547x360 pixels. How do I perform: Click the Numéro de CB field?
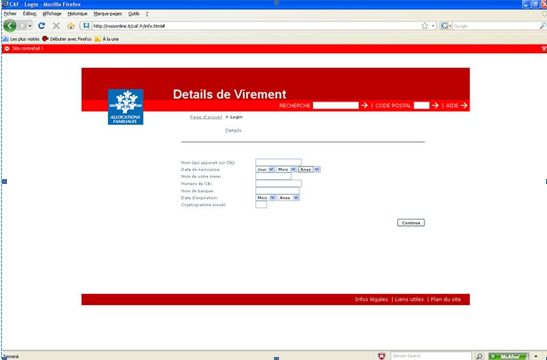pyautogui.click(x=278, y=183)
